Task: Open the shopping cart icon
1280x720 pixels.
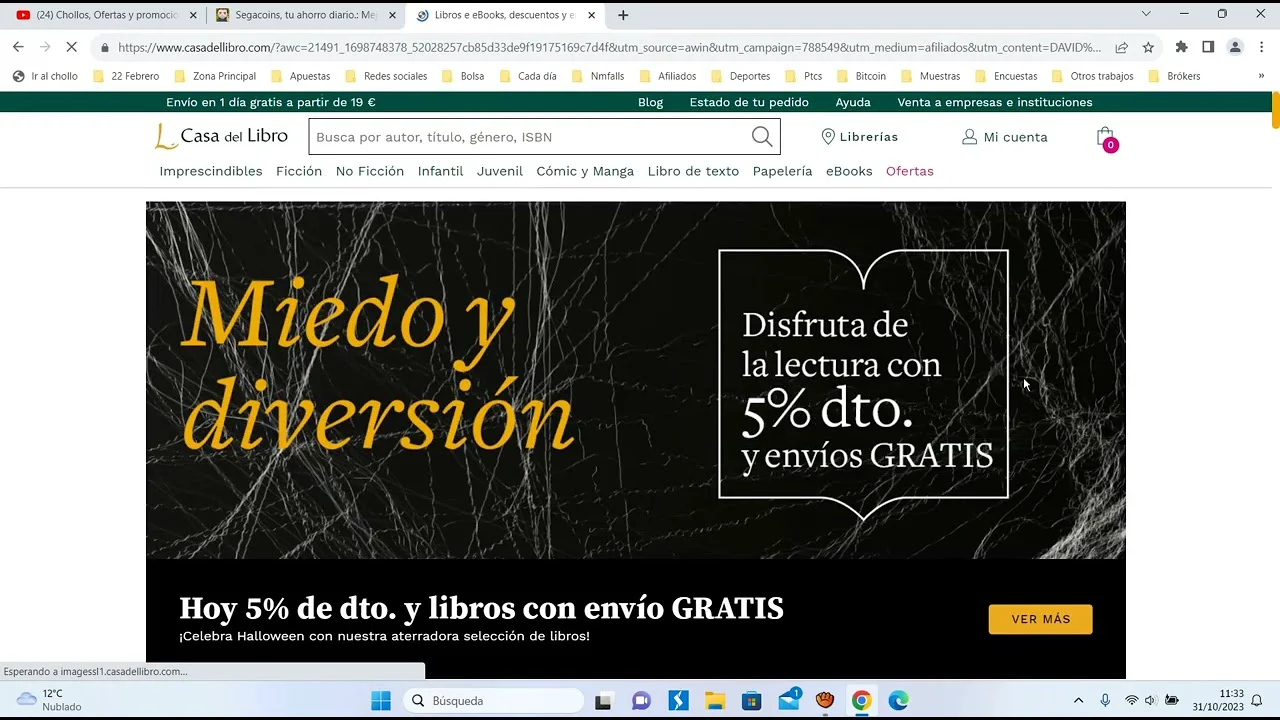Action: tap(1105, 138)
